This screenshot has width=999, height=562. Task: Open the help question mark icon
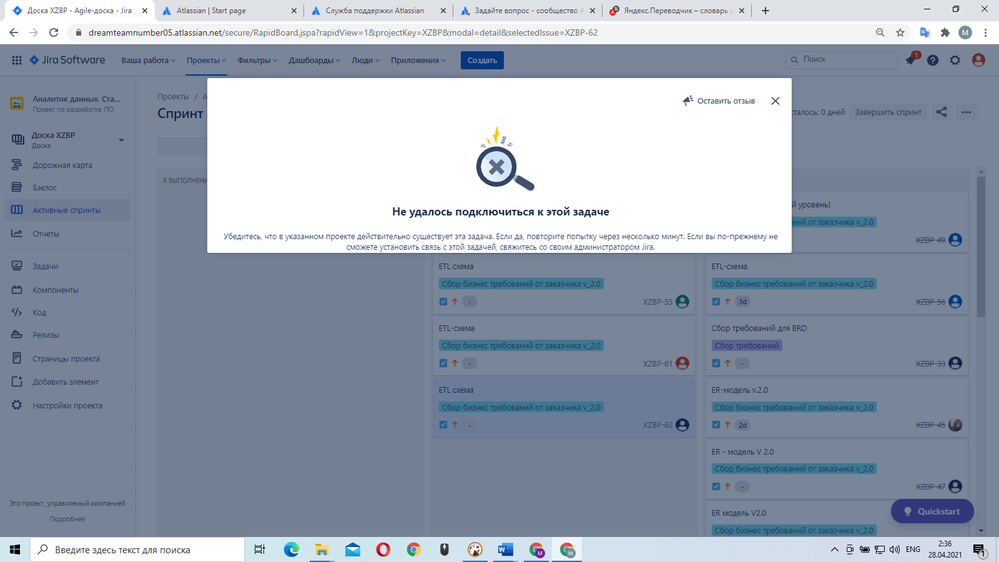[x=933, y=60]
